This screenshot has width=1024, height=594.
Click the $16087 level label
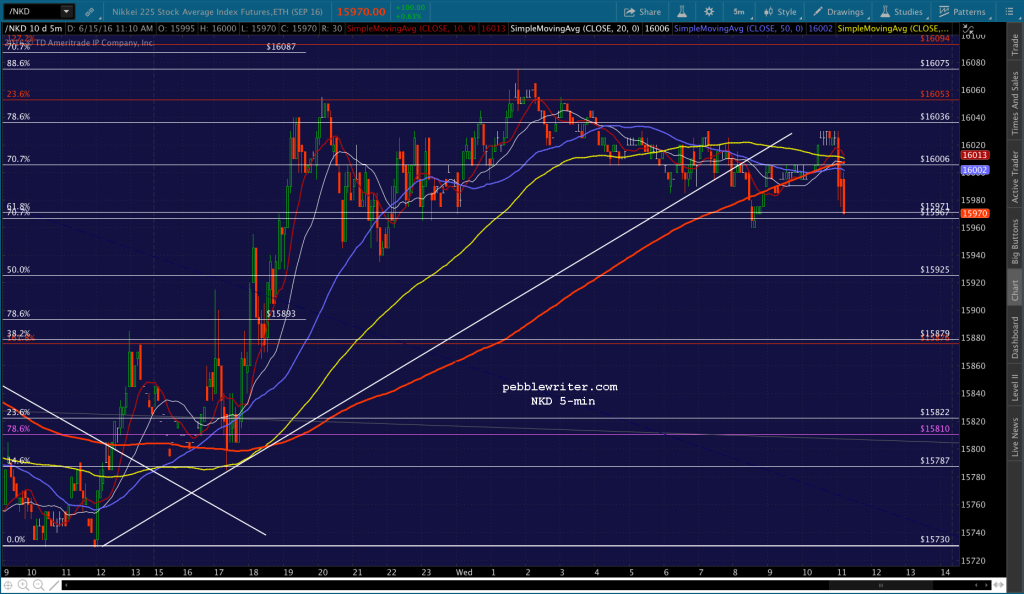pos(281,47)
